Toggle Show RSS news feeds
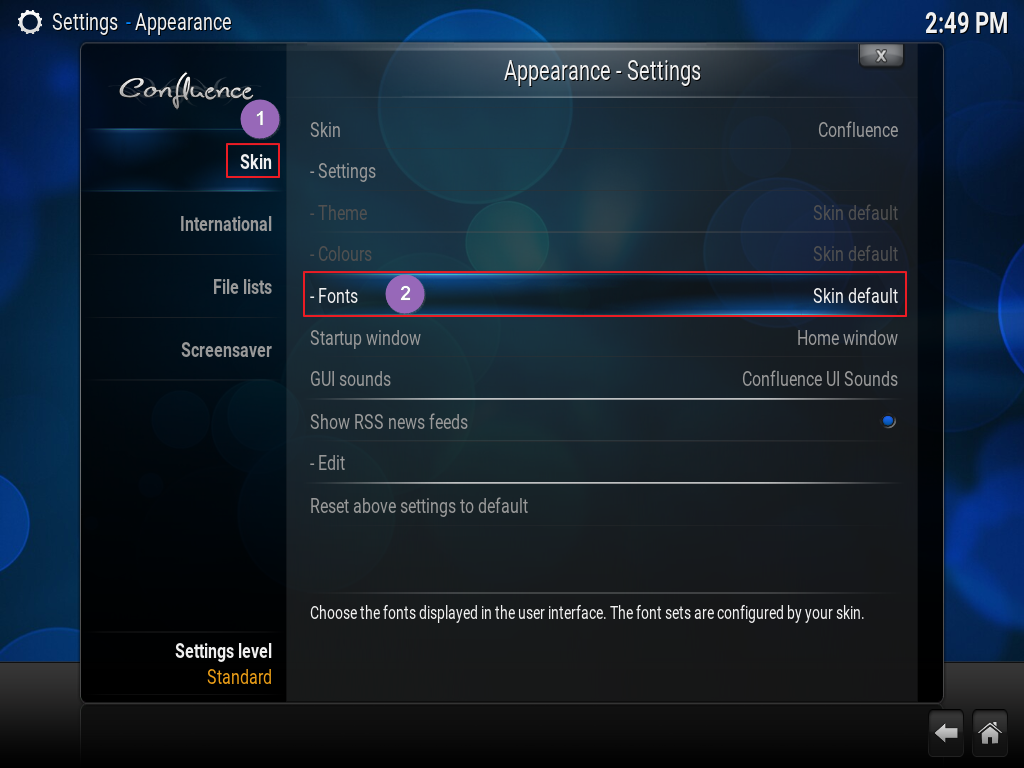This screenshot has height=768, width=1024. point(605,422)
